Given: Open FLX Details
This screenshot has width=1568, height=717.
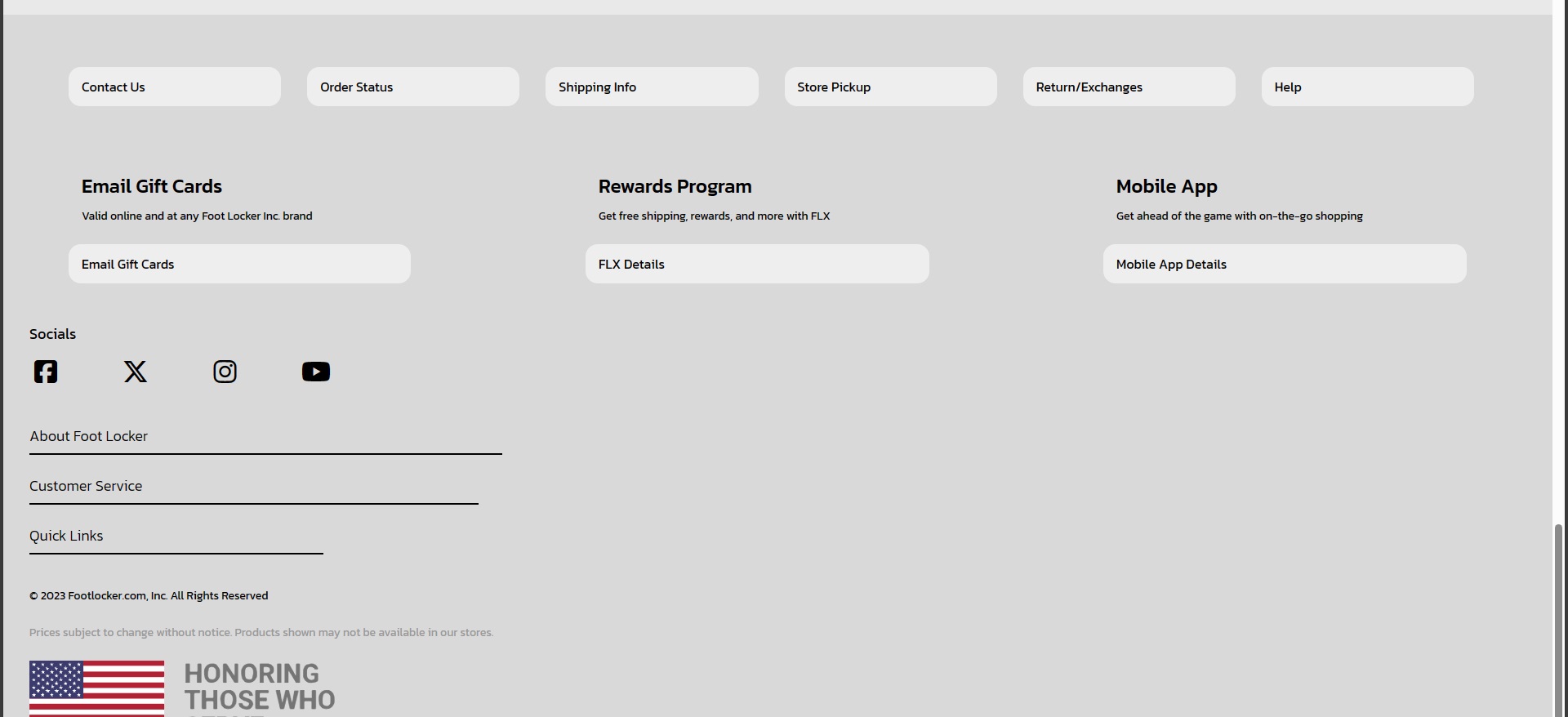Looking at the screenshot, I should 756,264.
